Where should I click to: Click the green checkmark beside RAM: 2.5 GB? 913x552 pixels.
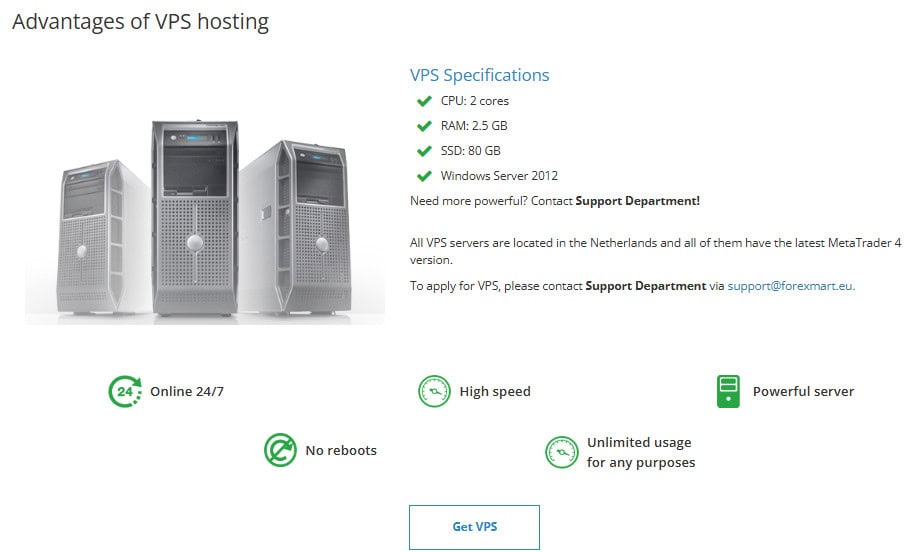(424, 126)
